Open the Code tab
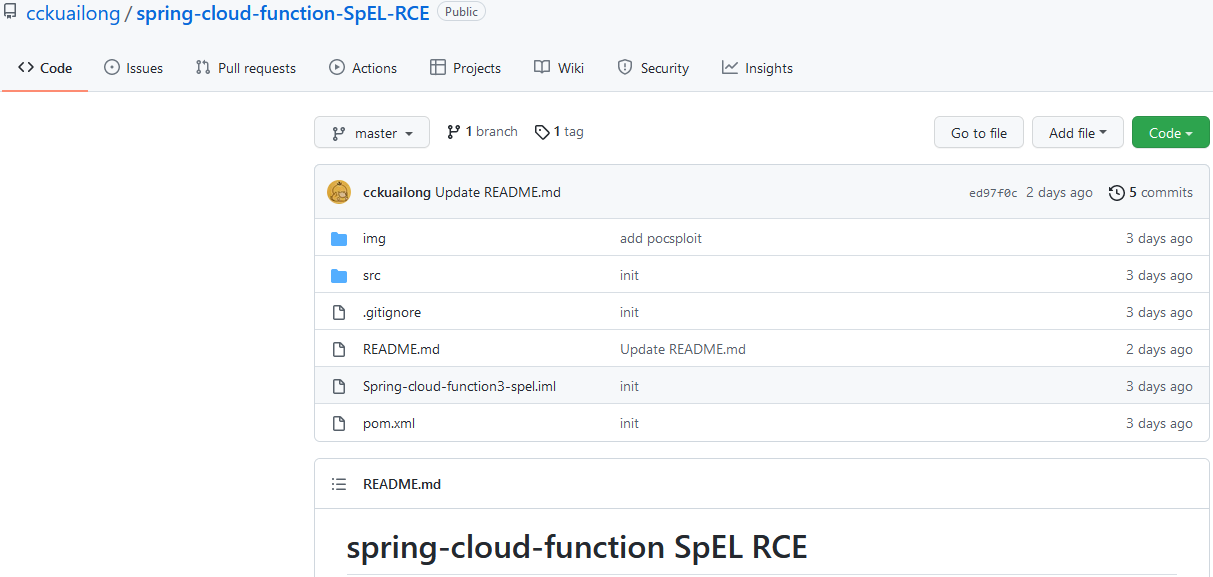1213x577 pixels. [x=45, y=68]
